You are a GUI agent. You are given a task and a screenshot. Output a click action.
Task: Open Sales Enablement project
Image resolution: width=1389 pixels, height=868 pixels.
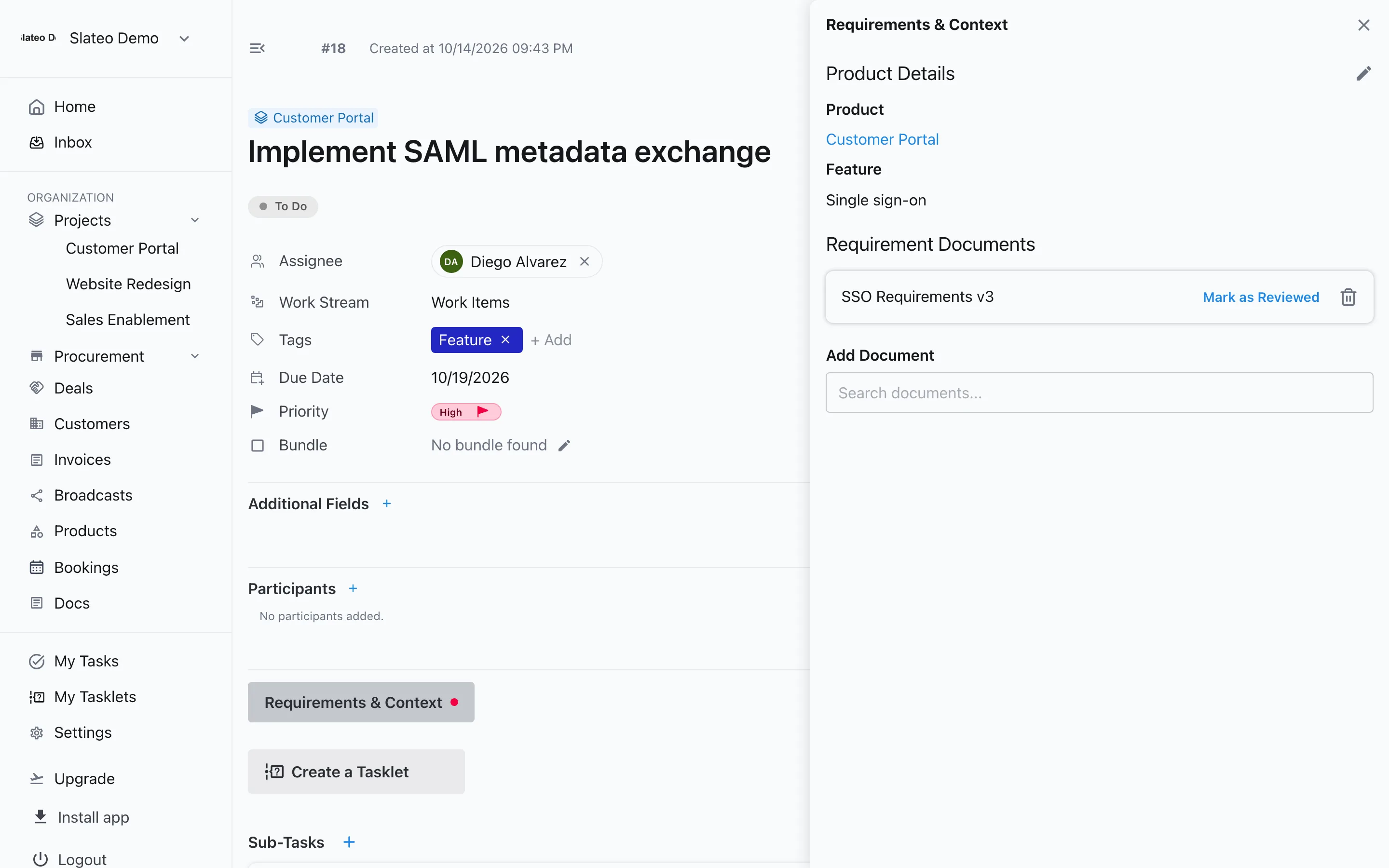(127, 319)
